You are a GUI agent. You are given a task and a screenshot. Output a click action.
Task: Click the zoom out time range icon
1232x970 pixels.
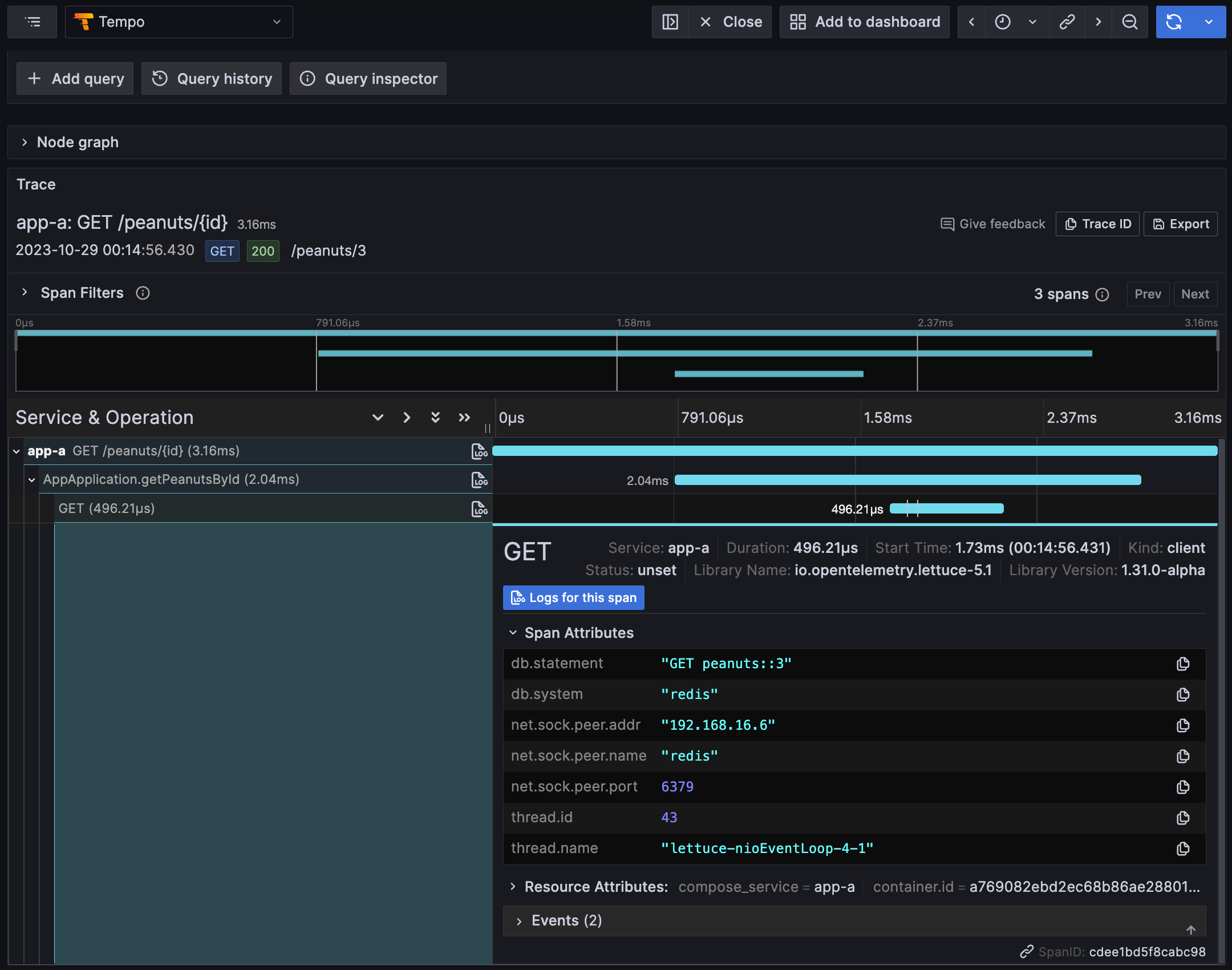click(x=1129, y=22)
